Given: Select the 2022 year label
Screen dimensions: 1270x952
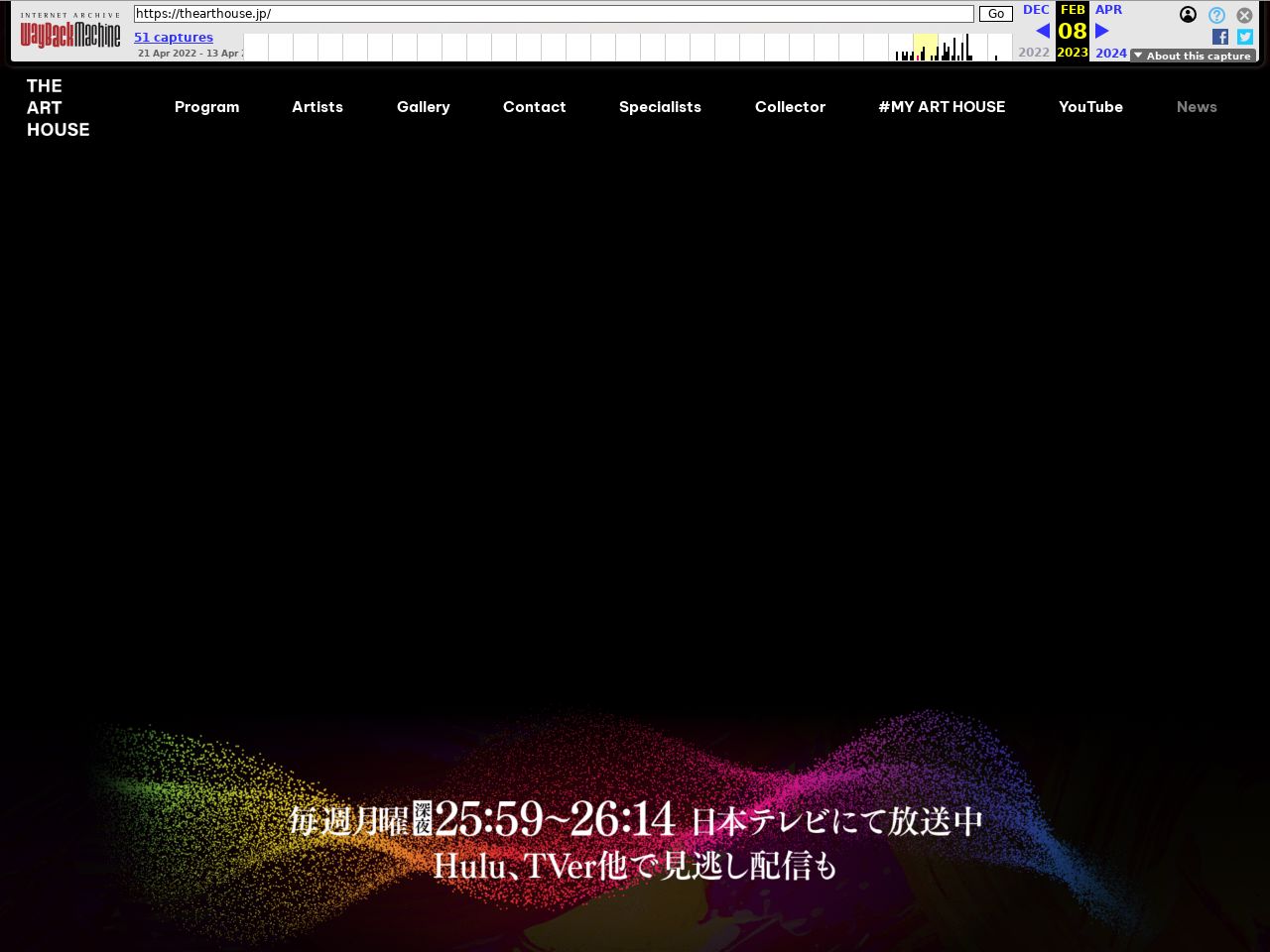Looking at the screenshot, I should pos(1034,53).
